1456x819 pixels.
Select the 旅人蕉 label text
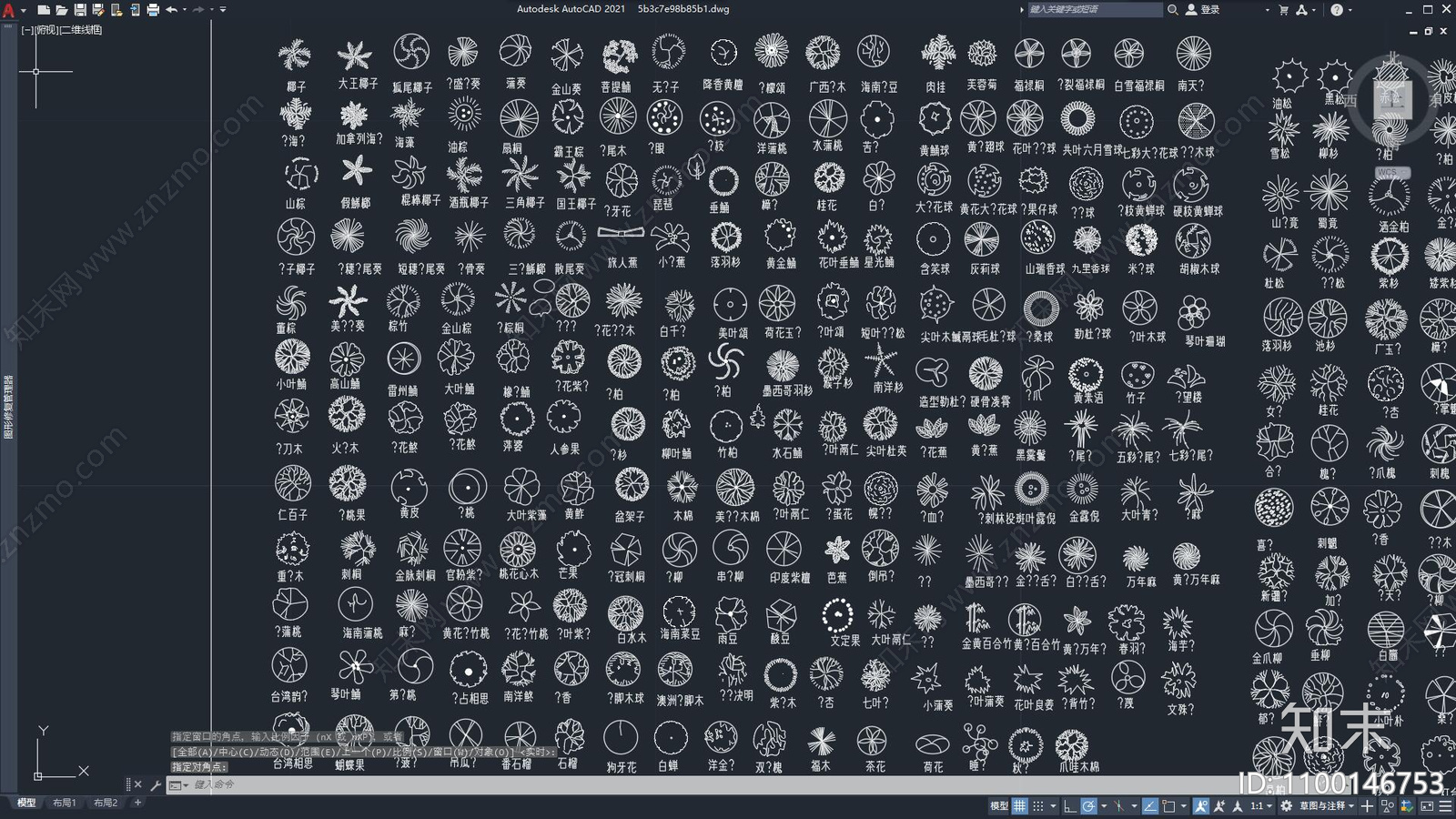point(622,263)
